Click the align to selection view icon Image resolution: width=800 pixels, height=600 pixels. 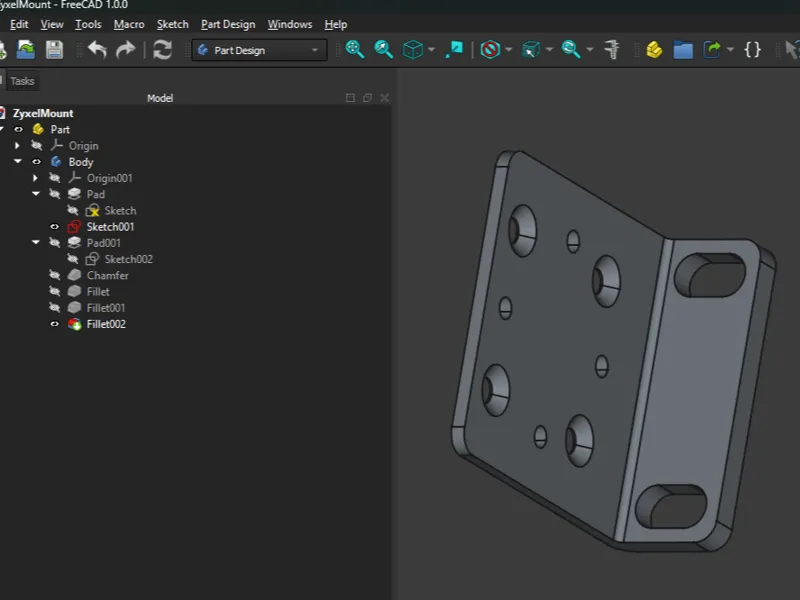coord(454,49)
